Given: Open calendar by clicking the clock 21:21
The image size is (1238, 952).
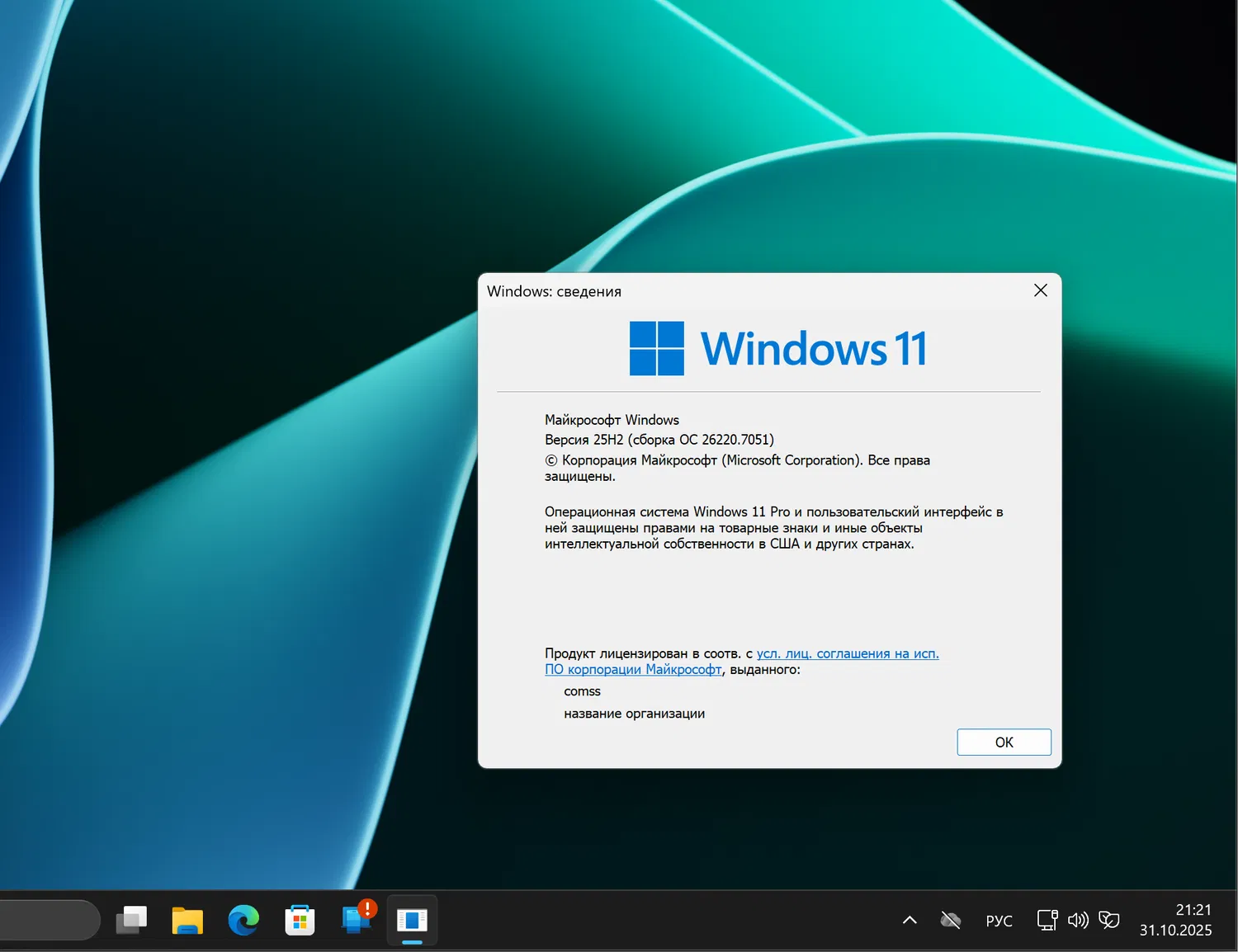Looking at the screenshot, I should pyautogui.click(x=1193, y=910).
